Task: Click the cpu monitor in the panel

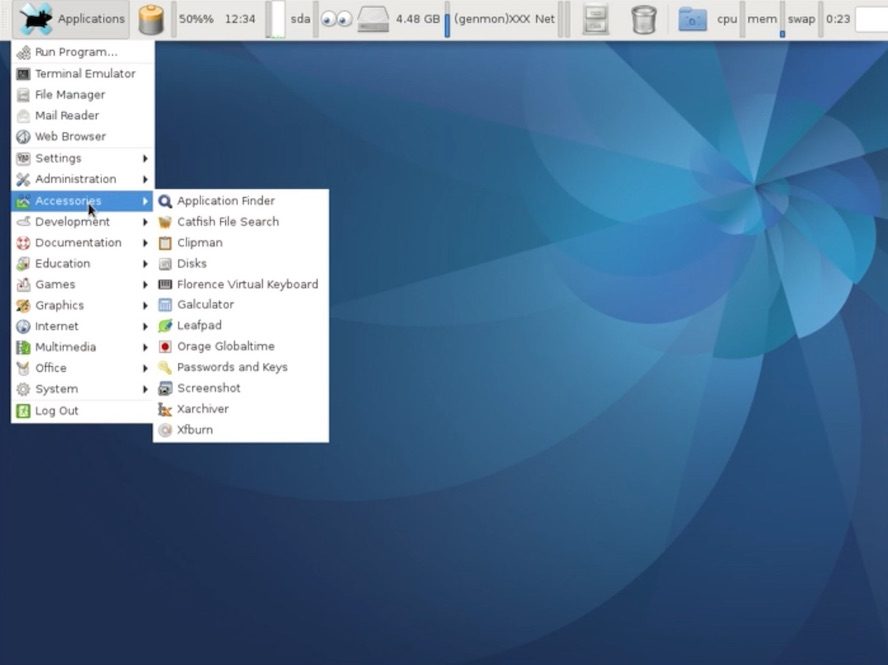Action: (x=727, y=19)
